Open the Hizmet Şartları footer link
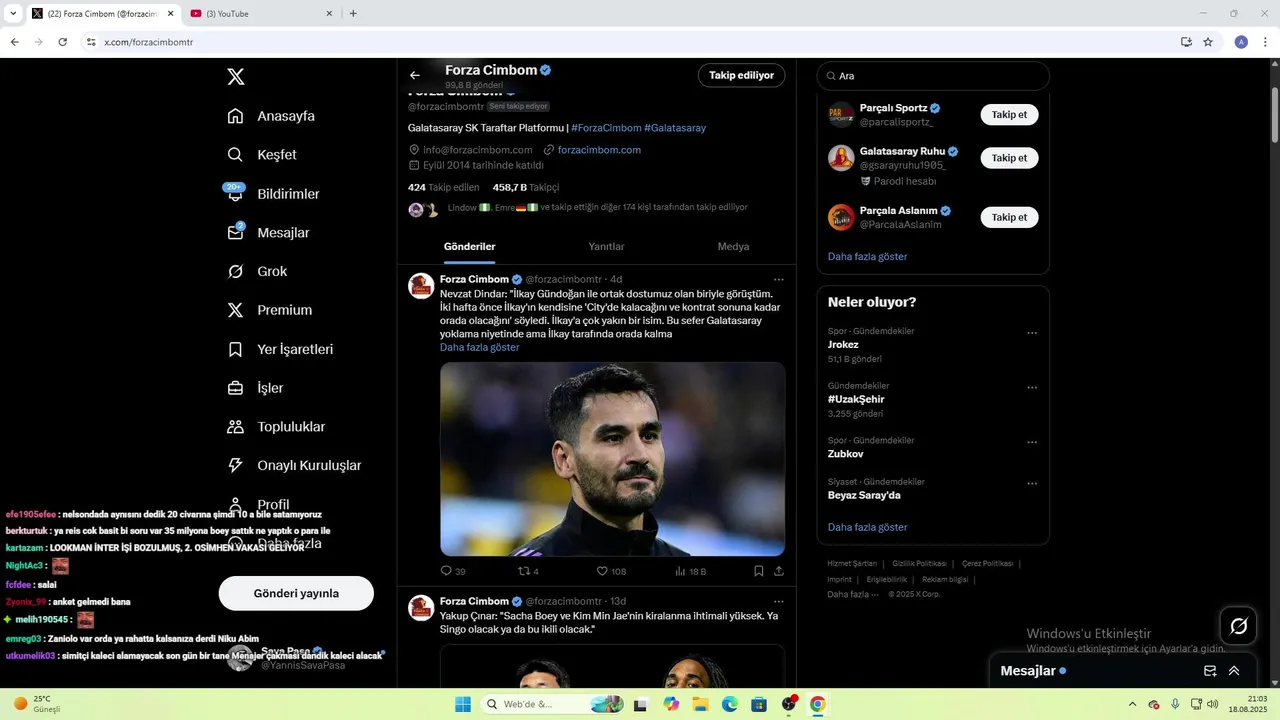Image resolution: width=1280 pixels, height=720 pixels. 852,564
